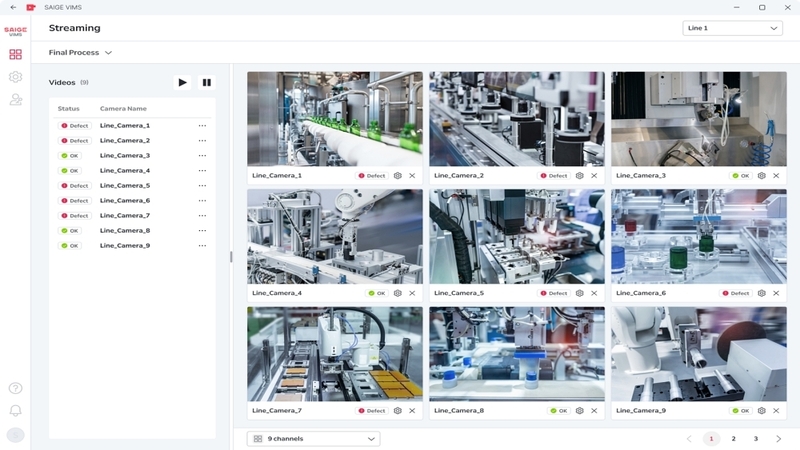Open user management icon in sidebar
Screen dimensions: 800x450
[15, 100]
